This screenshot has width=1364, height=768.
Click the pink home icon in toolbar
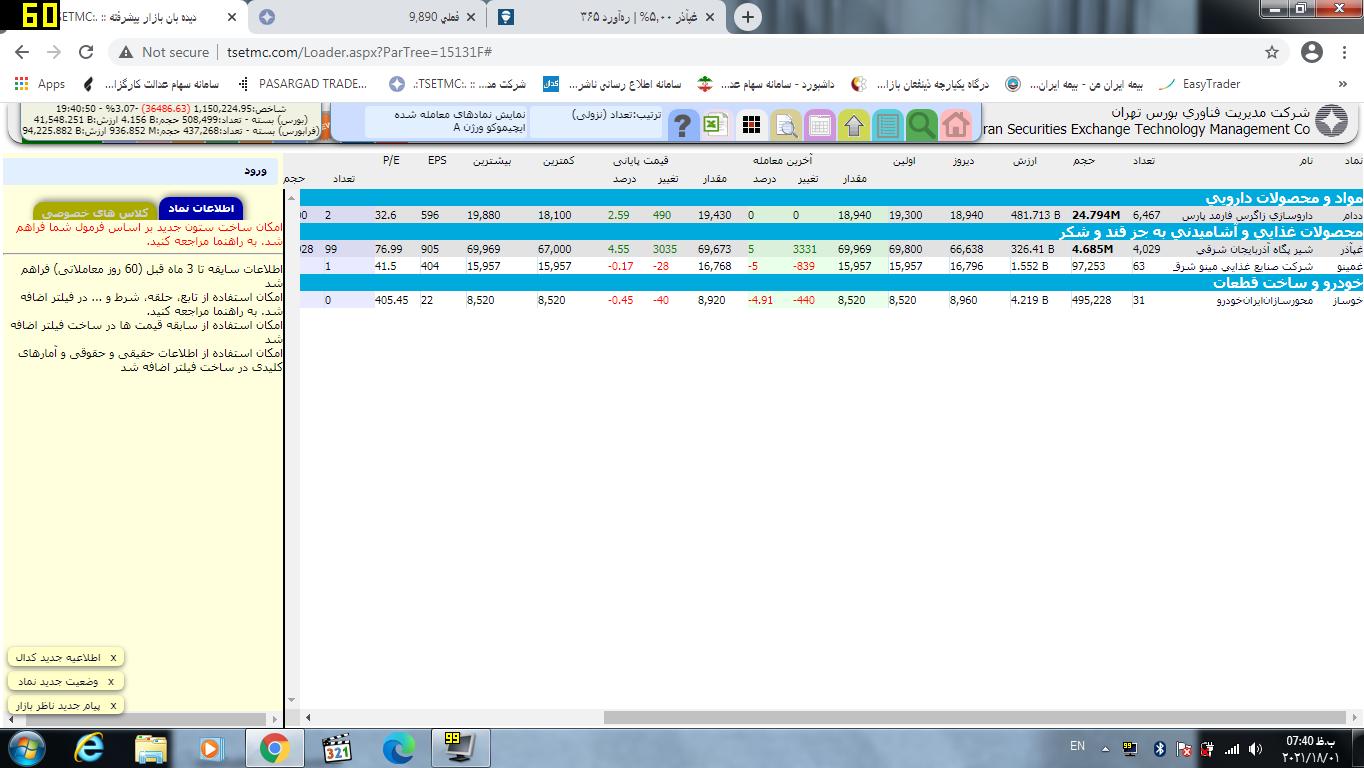955,125
